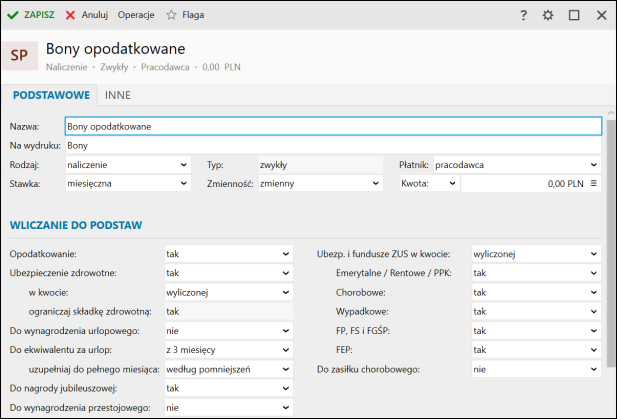Click the red Anuluj cancel X icon
Viewport: 617px width, 419px height.
[71, 15]
